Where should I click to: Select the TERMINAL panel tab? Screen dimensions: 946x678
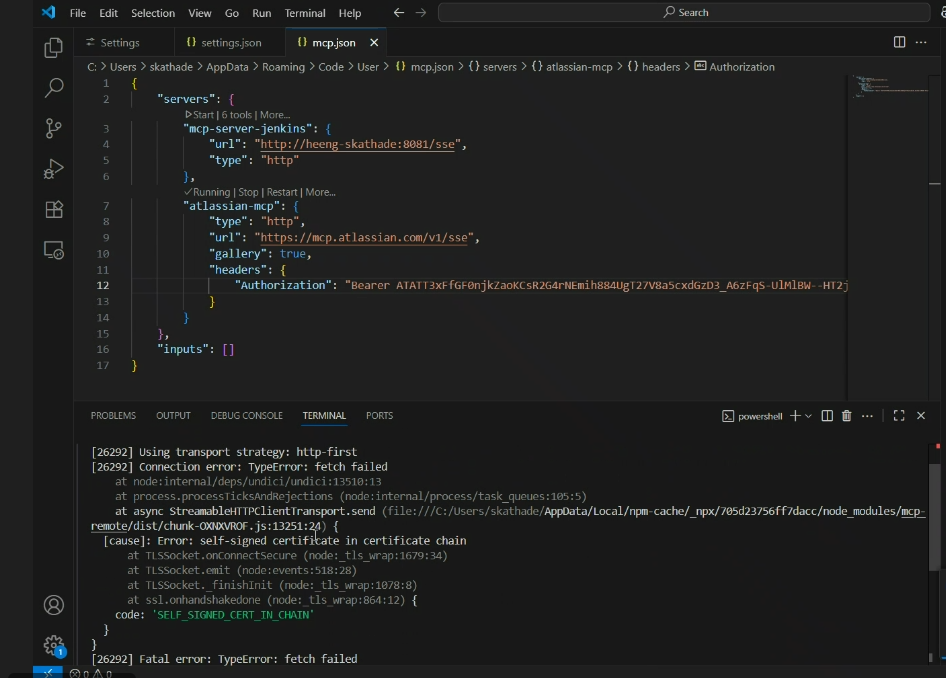click(324, 416)
